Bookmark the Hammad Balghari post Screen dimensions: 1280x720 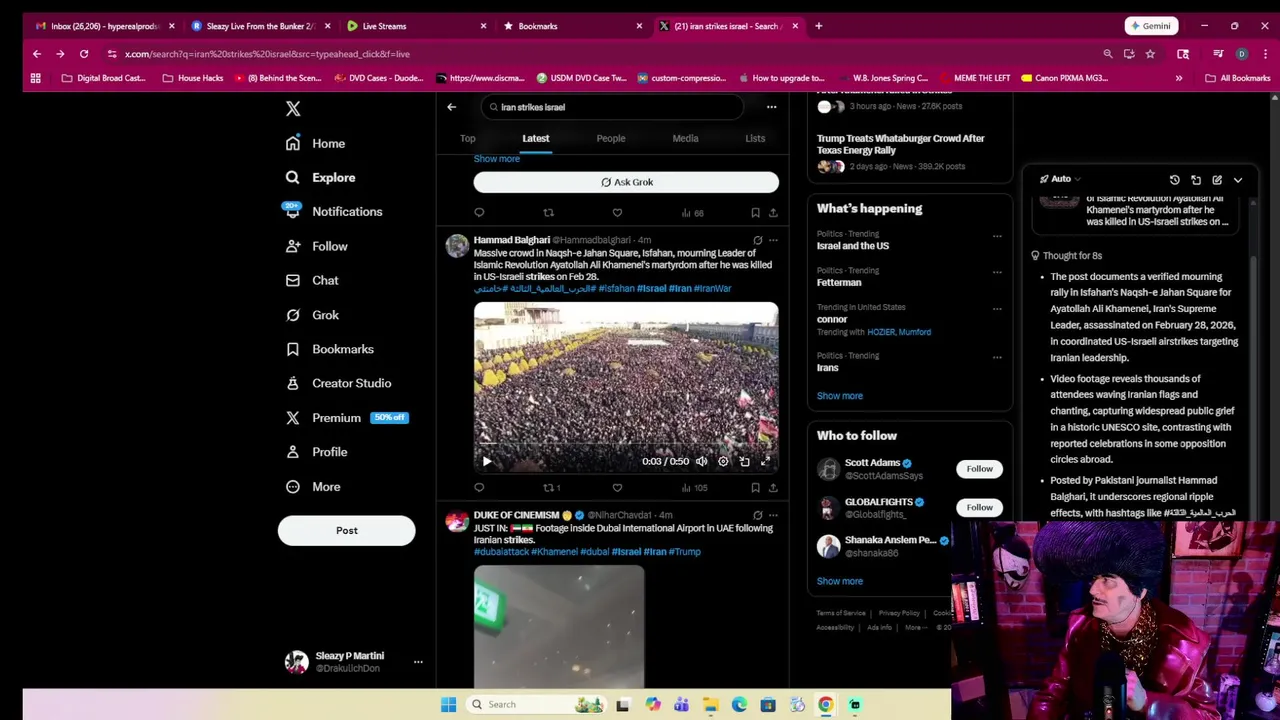[755, 488]
